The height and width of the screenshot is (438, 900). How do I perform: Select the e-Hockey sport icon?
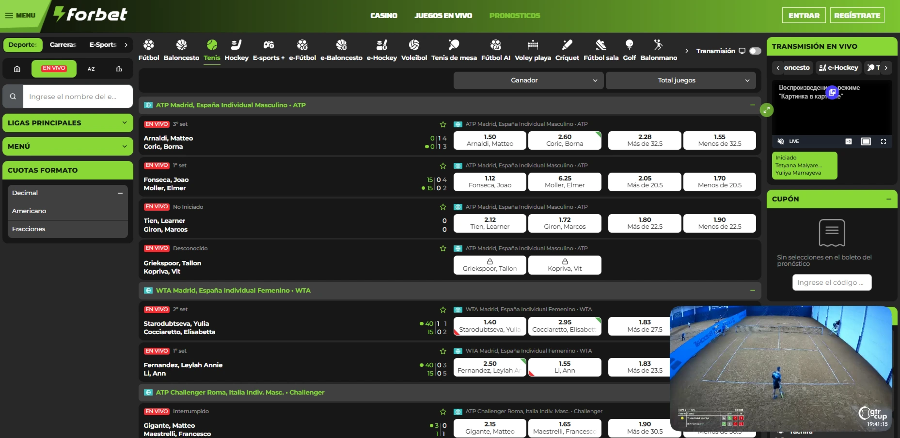click(382, 50)
